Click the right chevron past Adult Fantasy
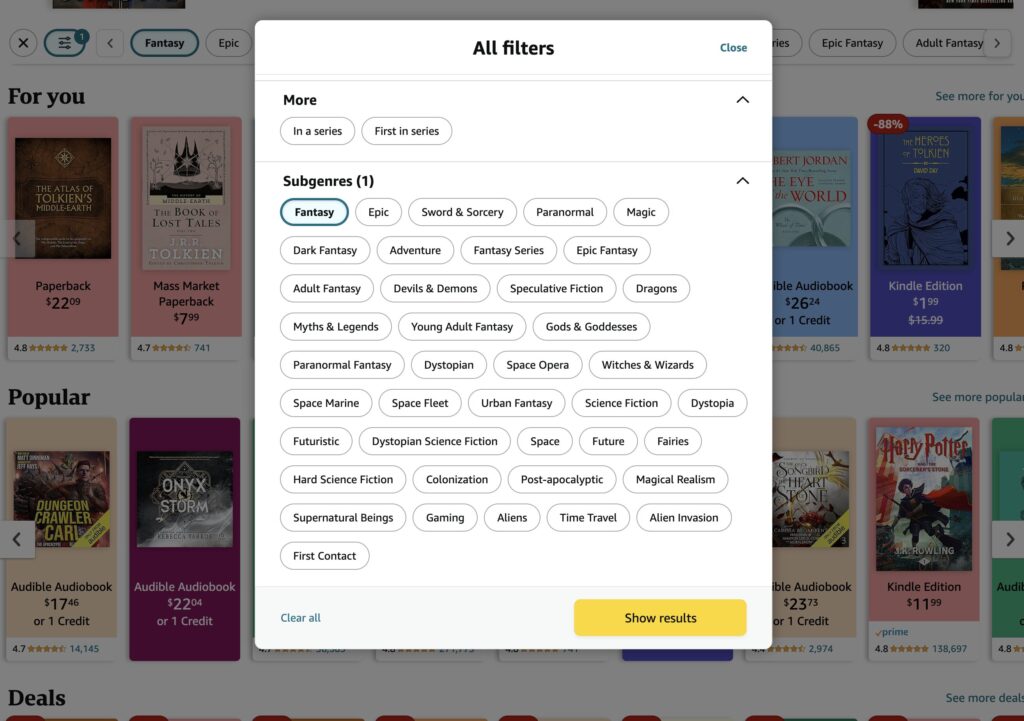Viewport: 1024px width, 721px height. click(x=998, y=43)
